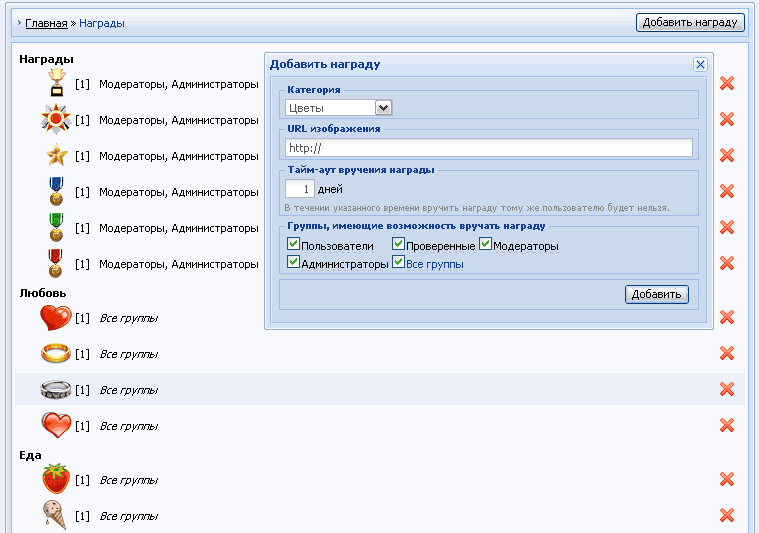Select the red star order award icon
Viewport: 759px width, 533px height.
[x=56, y=120]
